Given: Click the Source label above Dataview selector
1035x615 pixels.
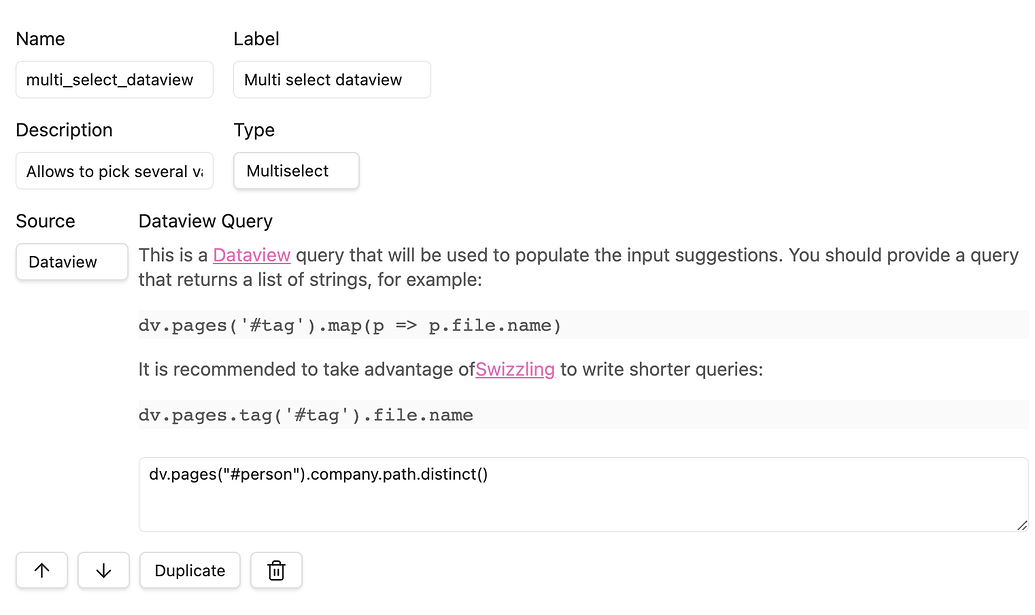Looking at the screenshot, I should tap(47, 221).
